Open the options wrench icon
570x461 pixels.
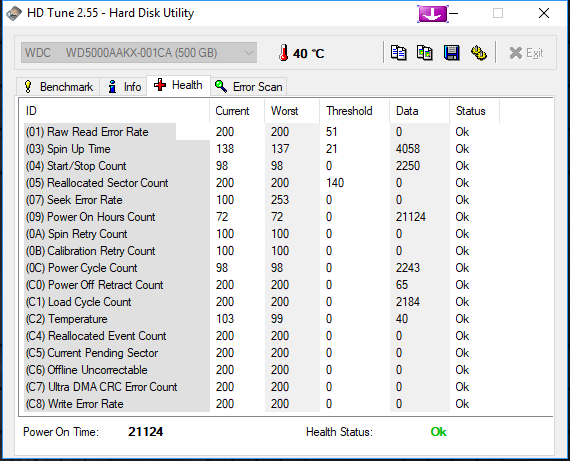click(x=478, y=53)
